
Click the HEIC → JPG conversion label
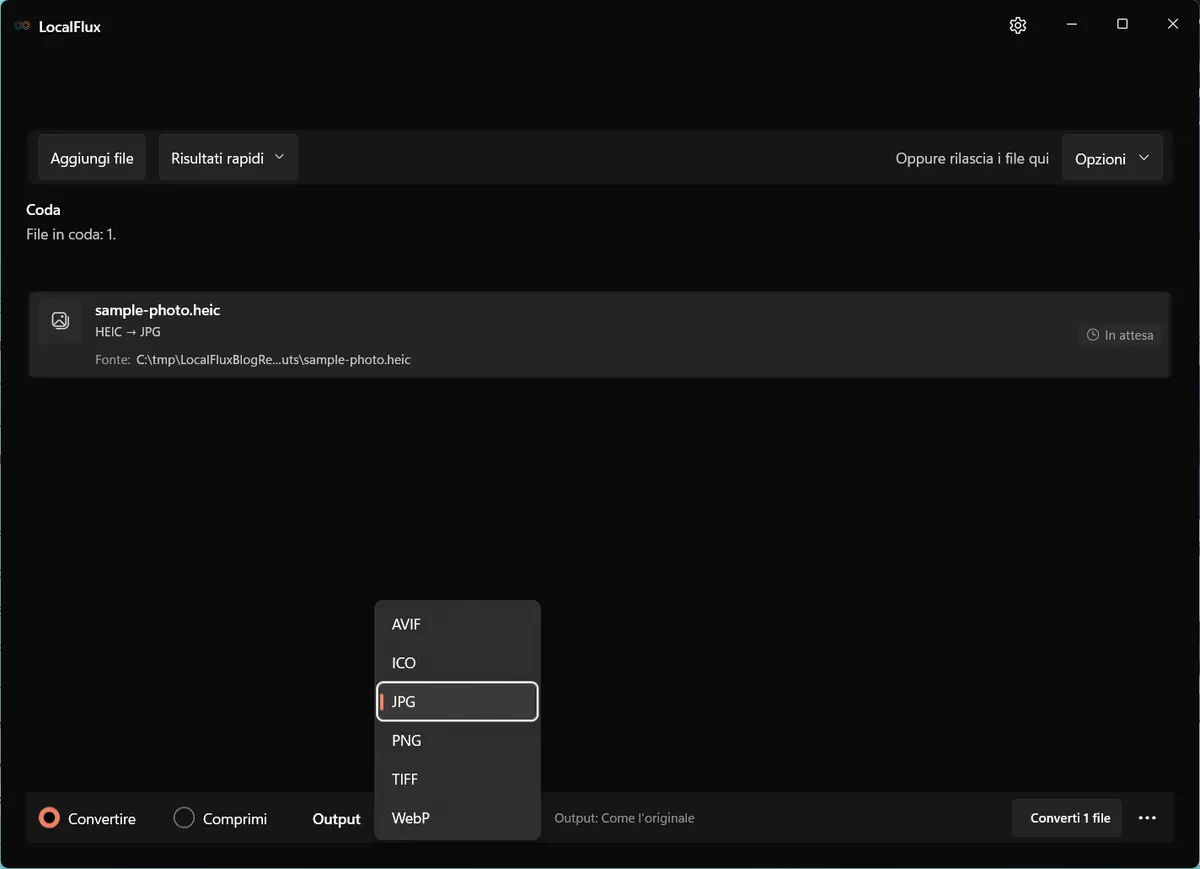(x=128, y=332)
